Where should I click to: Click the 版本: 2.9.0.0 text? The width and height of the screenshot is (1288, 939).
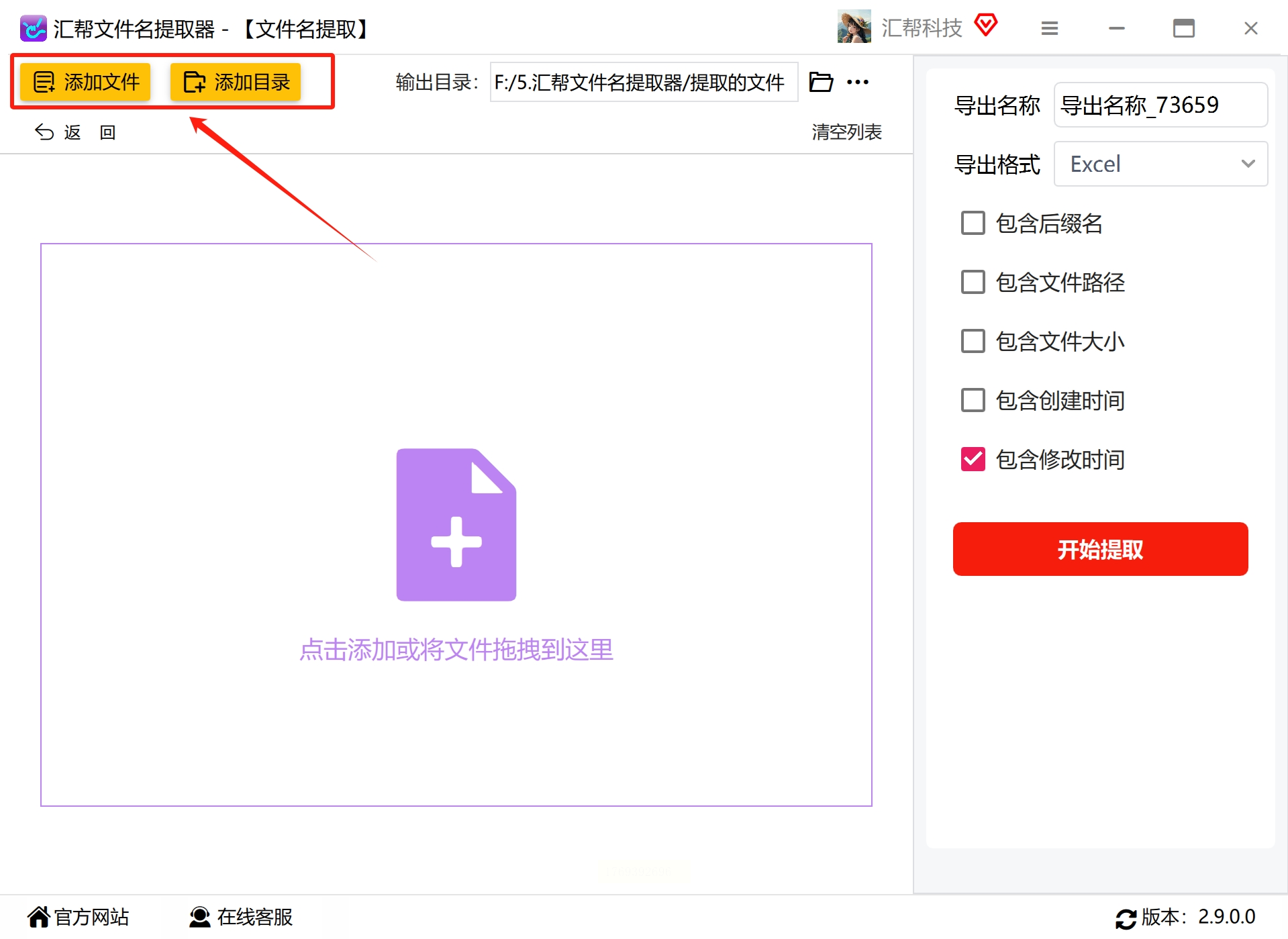click(x=1199, y=917)
